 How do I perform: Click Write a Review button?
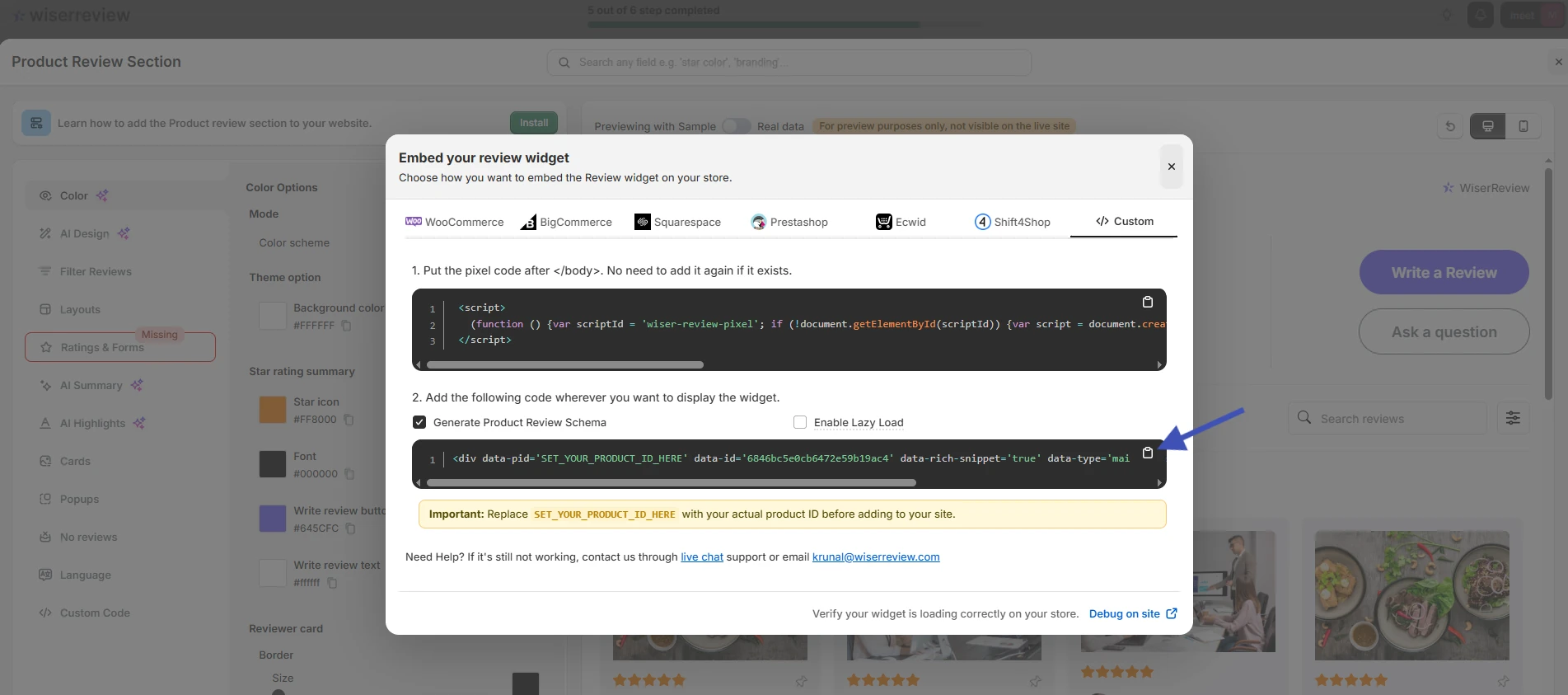point(1444,272)
